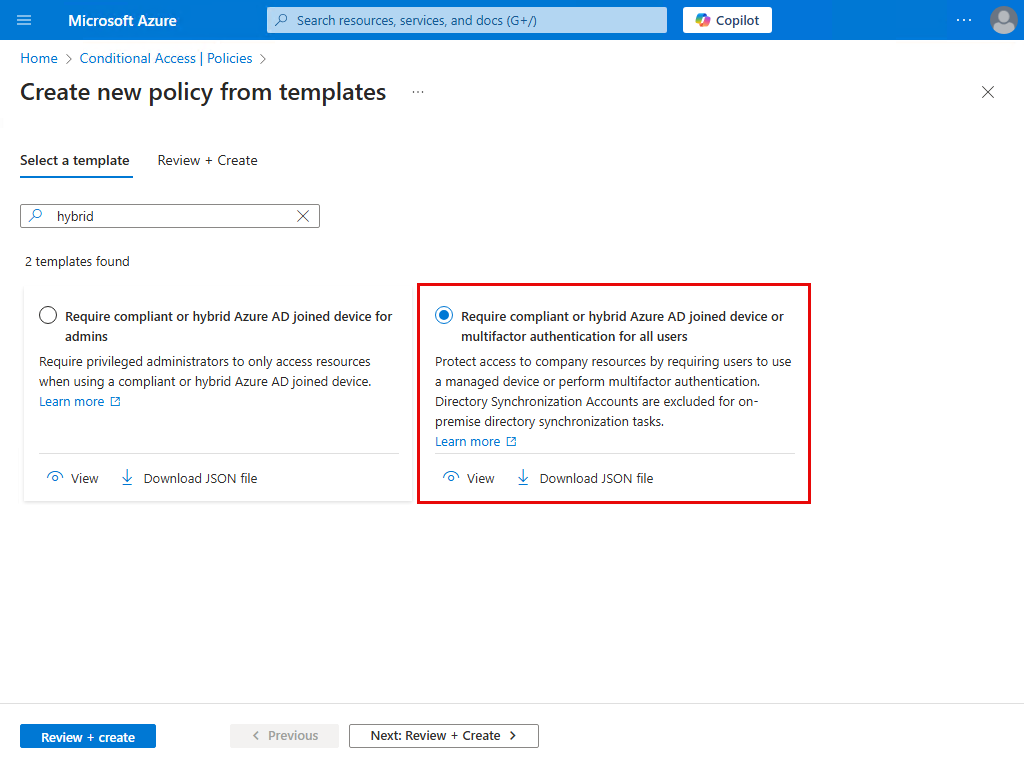The width and height of the screenshot is (1024, 768).
Task: Clear the hybrid search text
Action: pos(303,216)
